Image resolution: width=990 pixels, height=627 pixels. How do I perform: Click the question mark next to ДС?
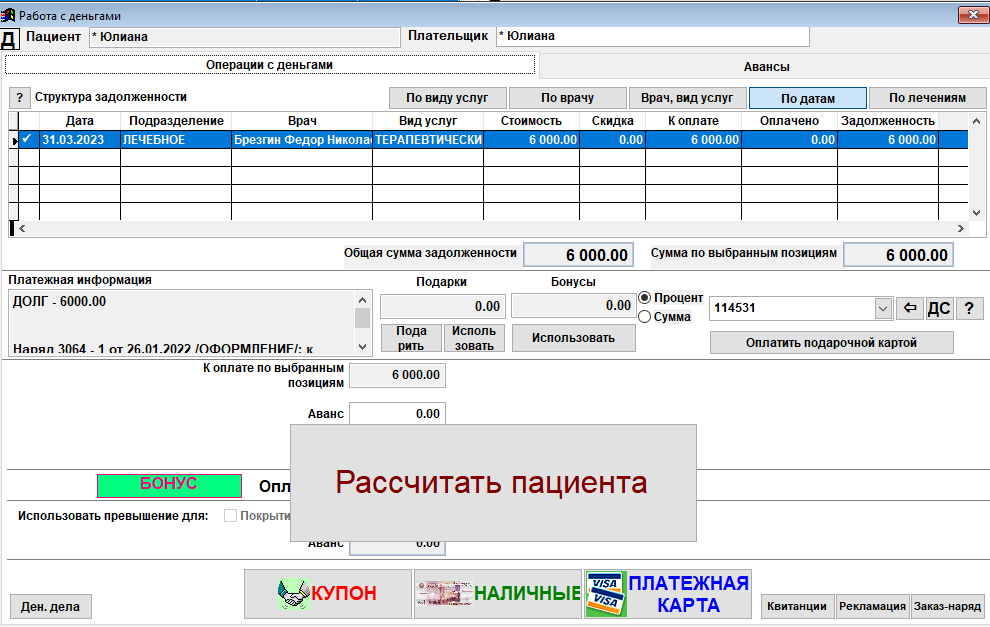pyautogui.click(x=967, y=309)
